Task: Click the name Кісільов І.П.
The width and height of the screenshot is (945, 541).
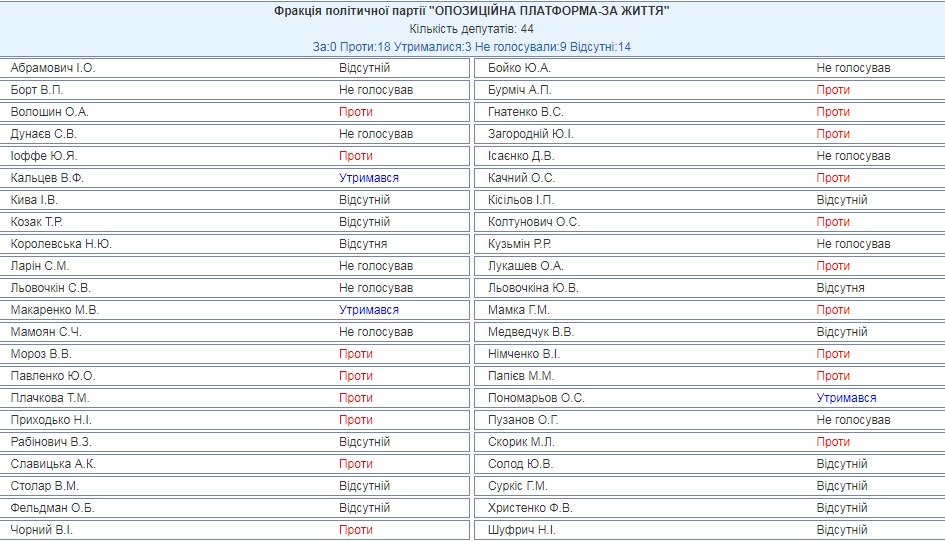Action: [521, 200]
